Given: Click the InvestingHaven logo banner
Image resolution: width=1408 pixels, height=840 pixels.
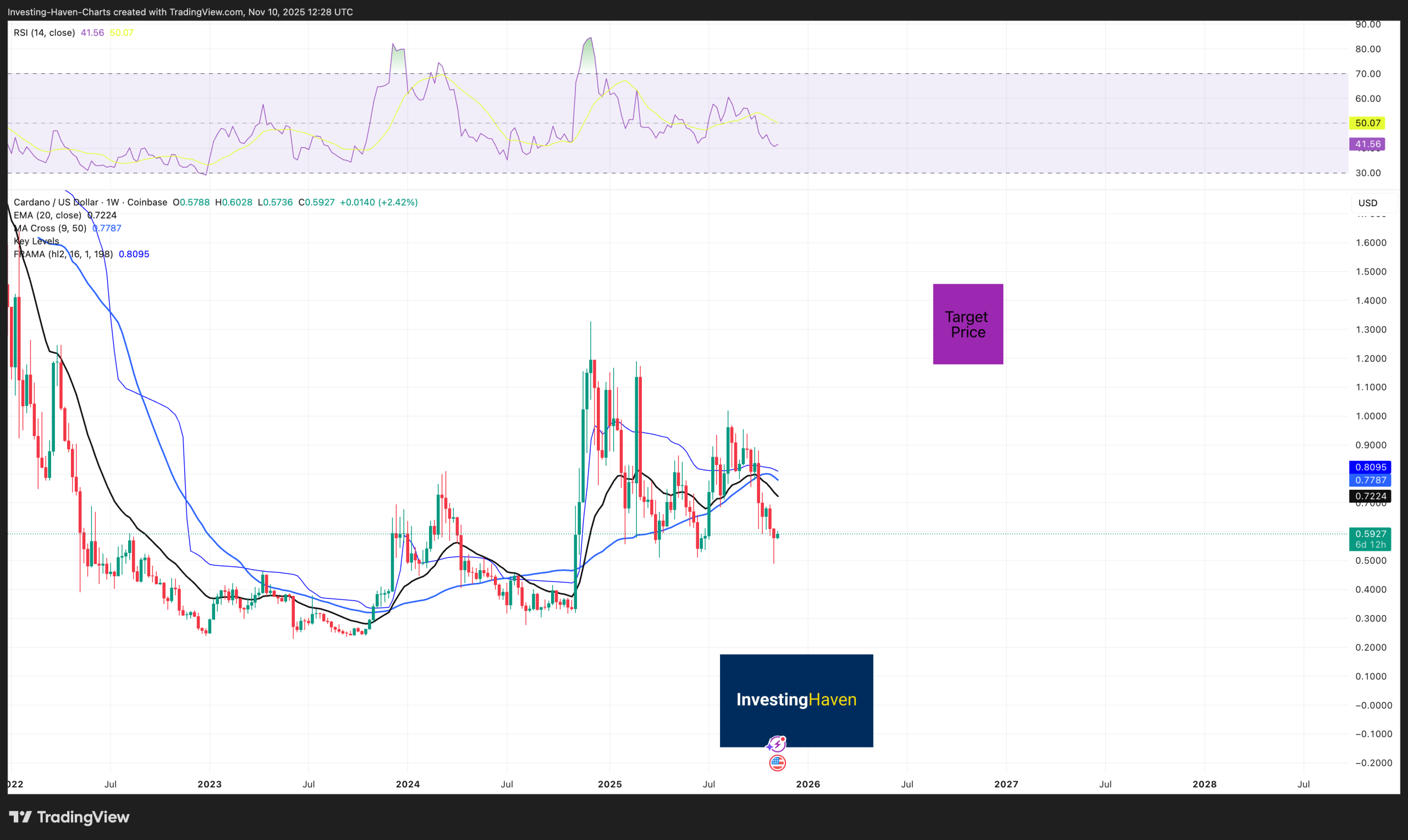Looking at the screenshot, I should point(796,700).
